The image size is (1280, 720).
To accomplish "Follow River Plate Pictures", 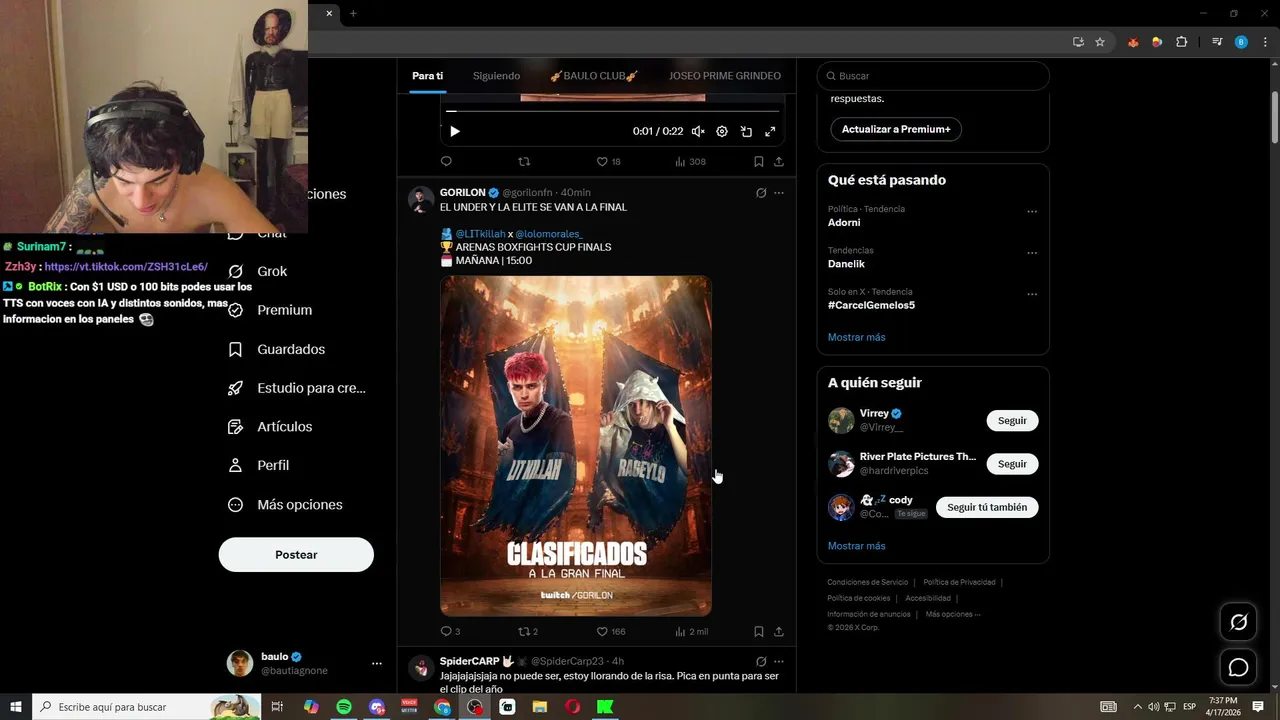I will tap(1012, 464).
